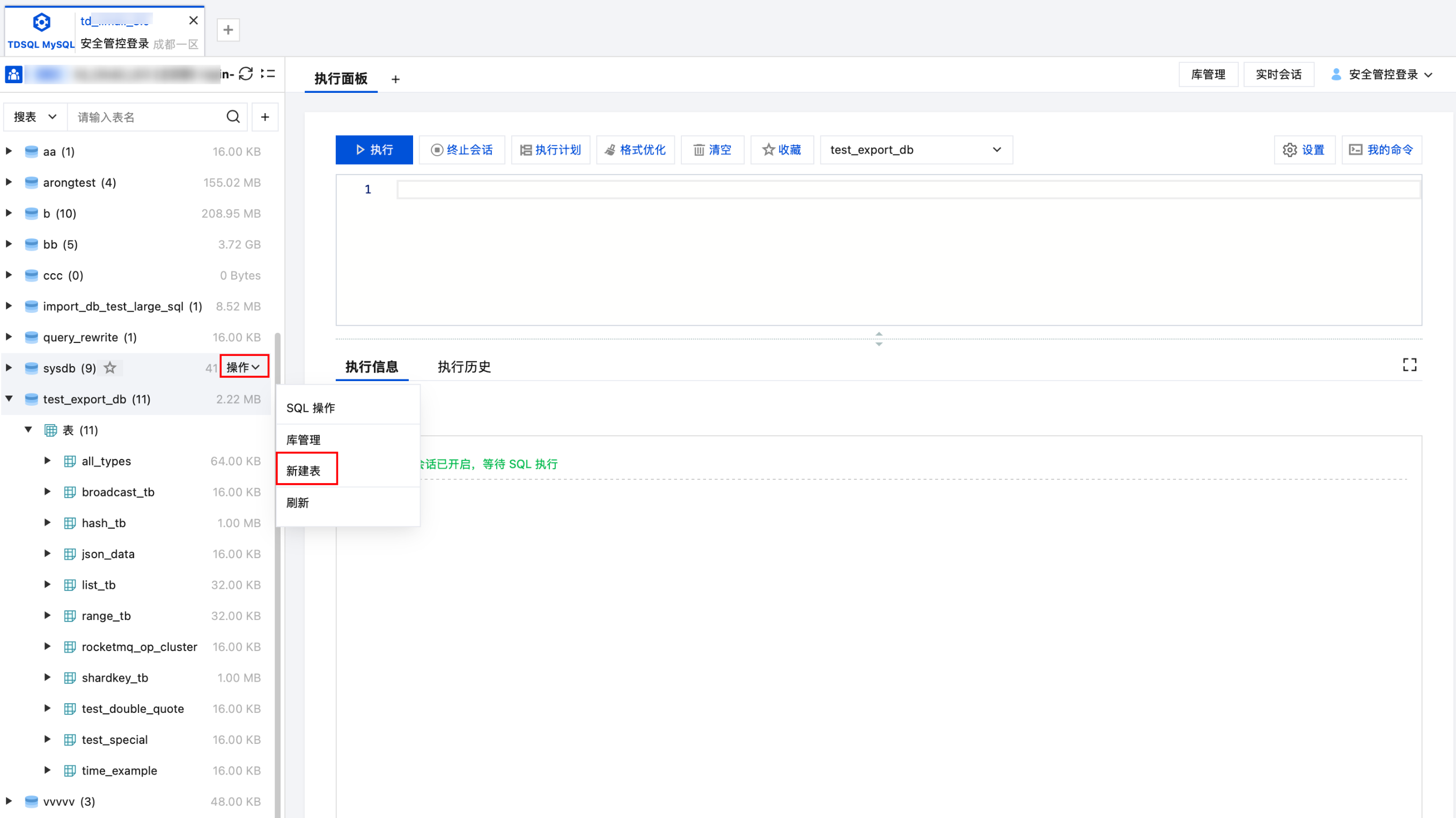1456x818 pixels.
Task: Click the refresh icon in sidebar header
Action: 246,74
